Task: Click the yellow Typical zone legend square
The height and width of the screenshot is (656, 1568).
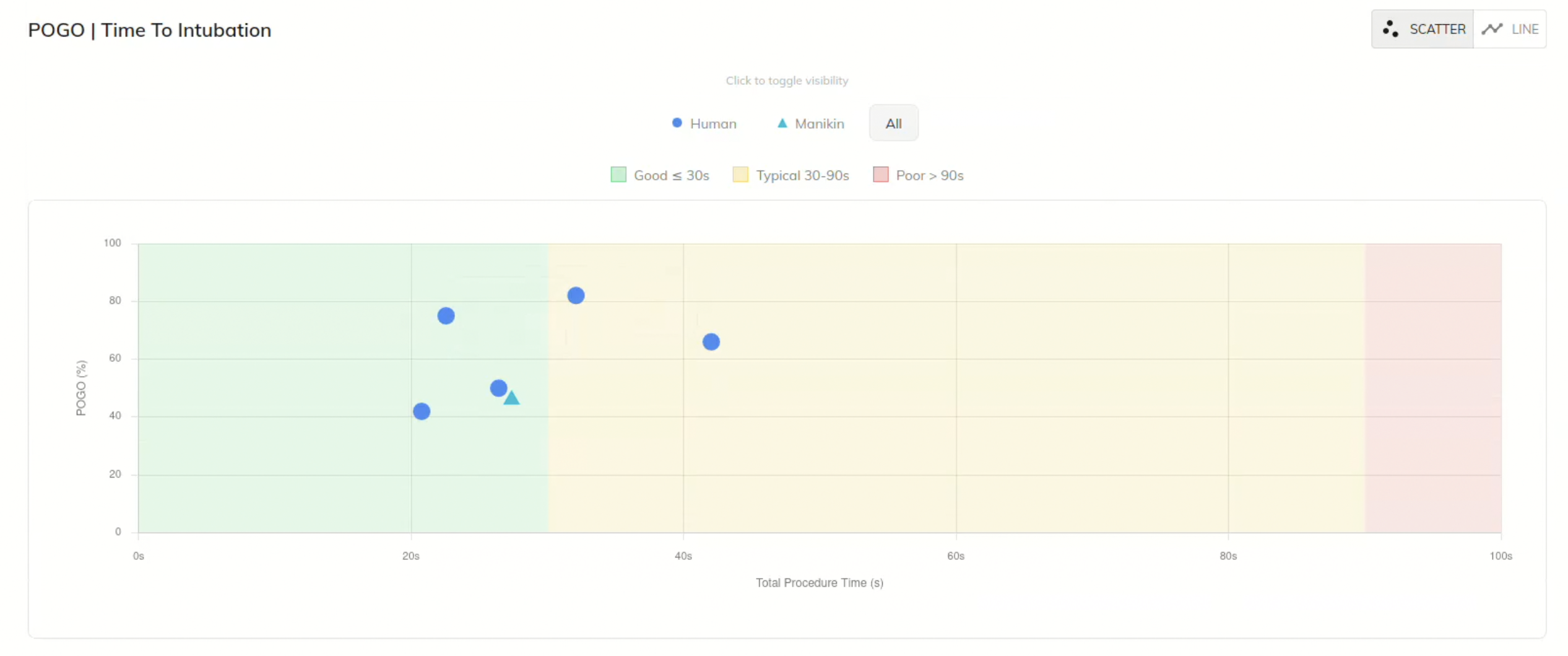Action: 740,175
